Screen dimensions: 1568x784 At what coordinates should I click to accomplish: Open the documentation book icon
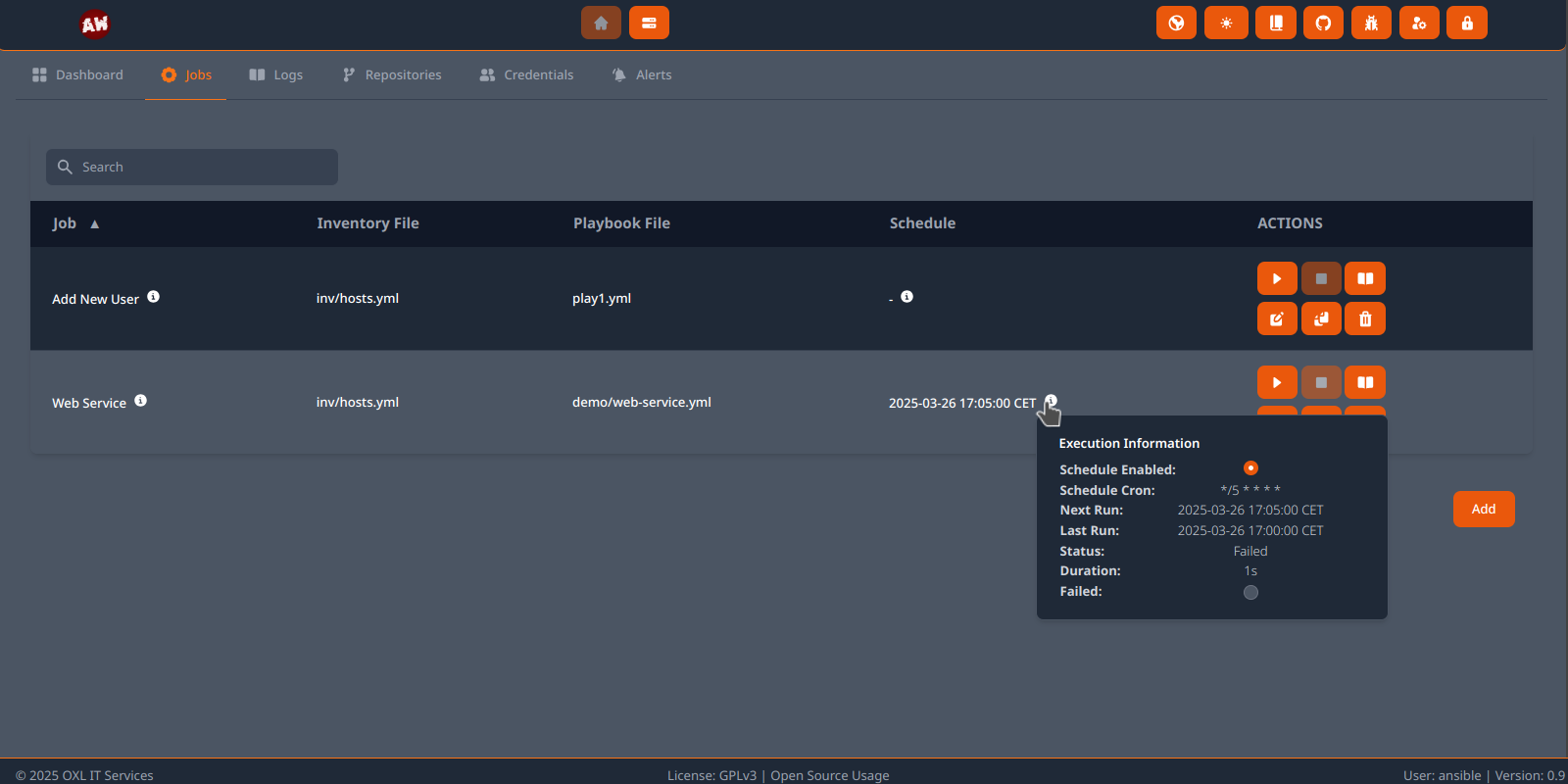pos(1276,23)
